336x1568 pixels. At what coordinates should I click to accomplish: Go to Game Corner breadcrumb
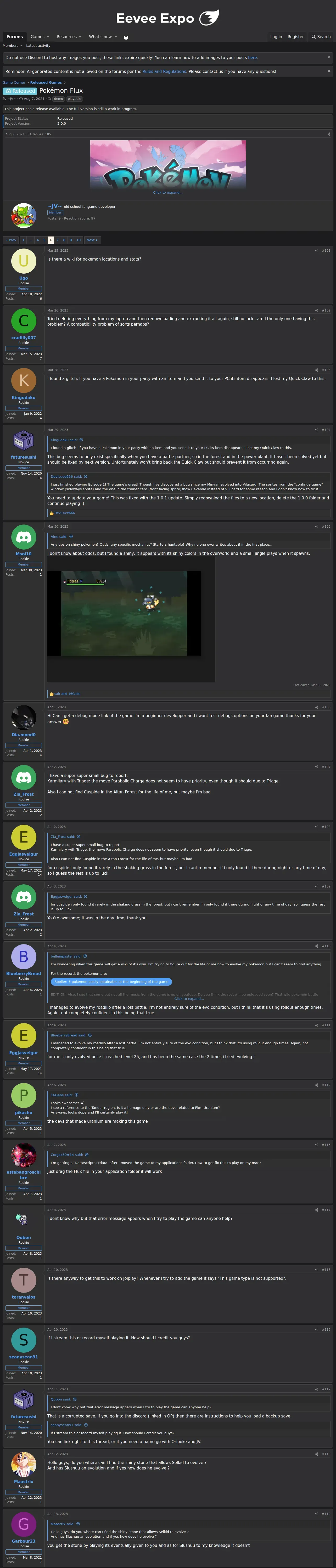tap(14, 82)
